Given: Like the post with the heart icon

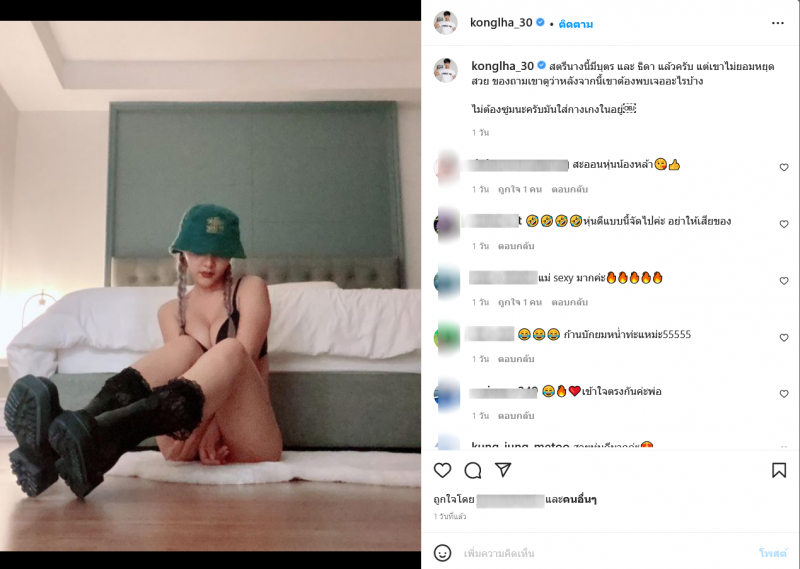Looking at the screenshot, I should tap(442, 470).
